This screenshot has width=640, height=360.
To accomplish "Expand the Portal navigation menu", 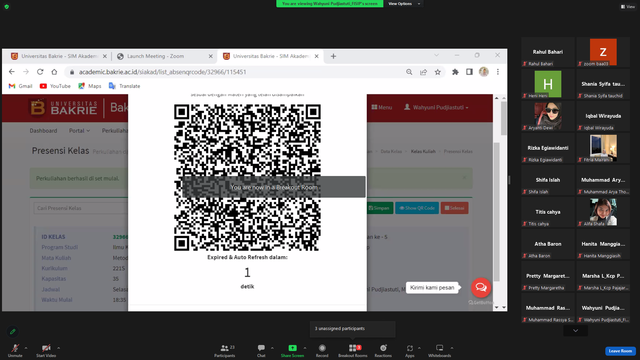I will coord(79,131).
